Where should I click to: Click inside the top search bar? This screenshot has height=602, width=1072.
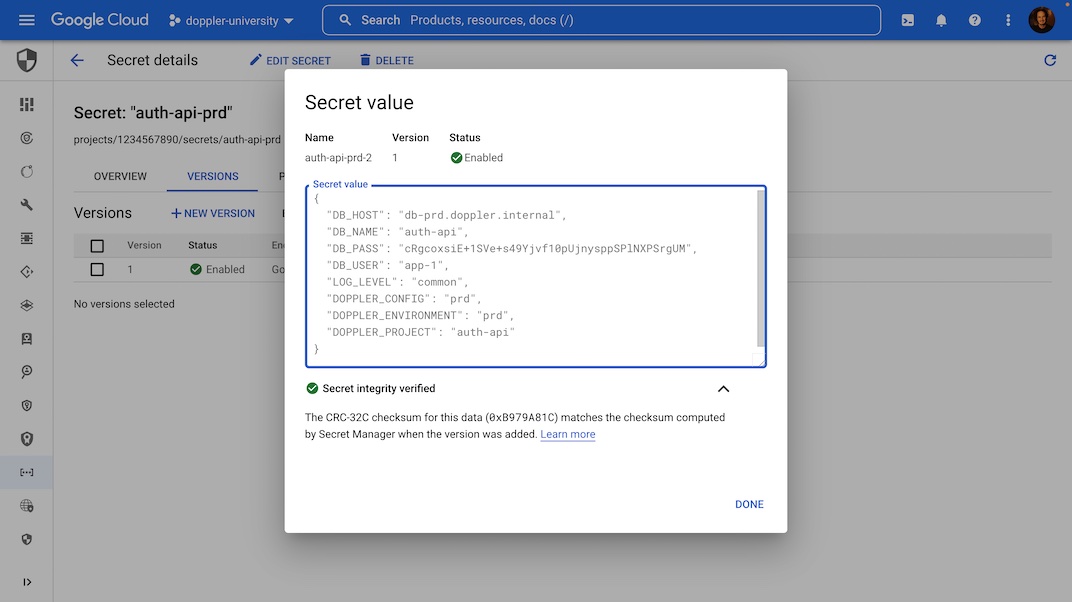(x=600, y=19)
